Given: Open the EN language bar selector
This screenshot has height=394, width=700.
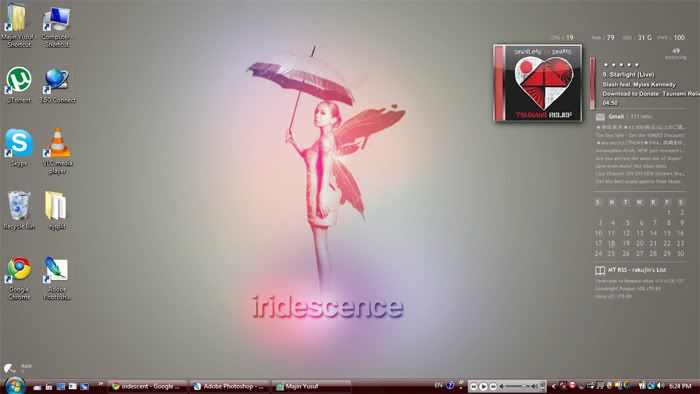Looking at the screenshot, I should point(438,385).
